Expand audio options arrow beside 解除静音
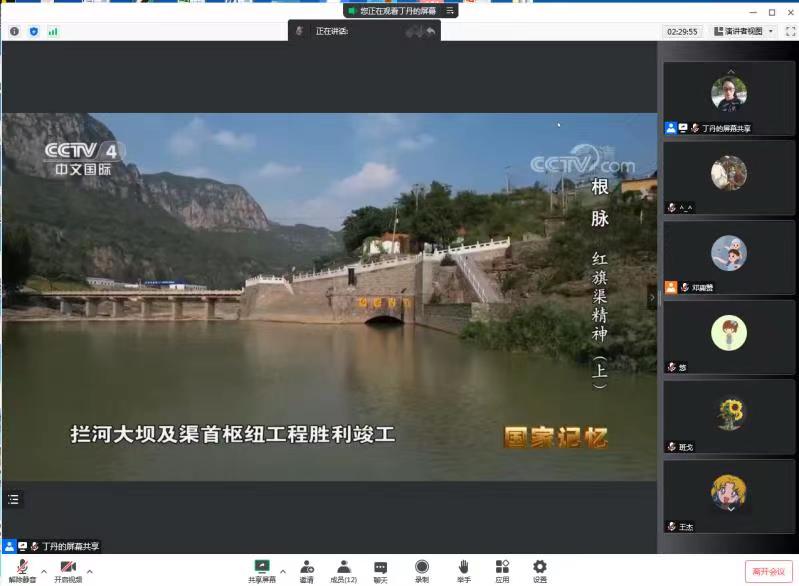799x586 pixels. pyautogui.click(x=44, y=571)
